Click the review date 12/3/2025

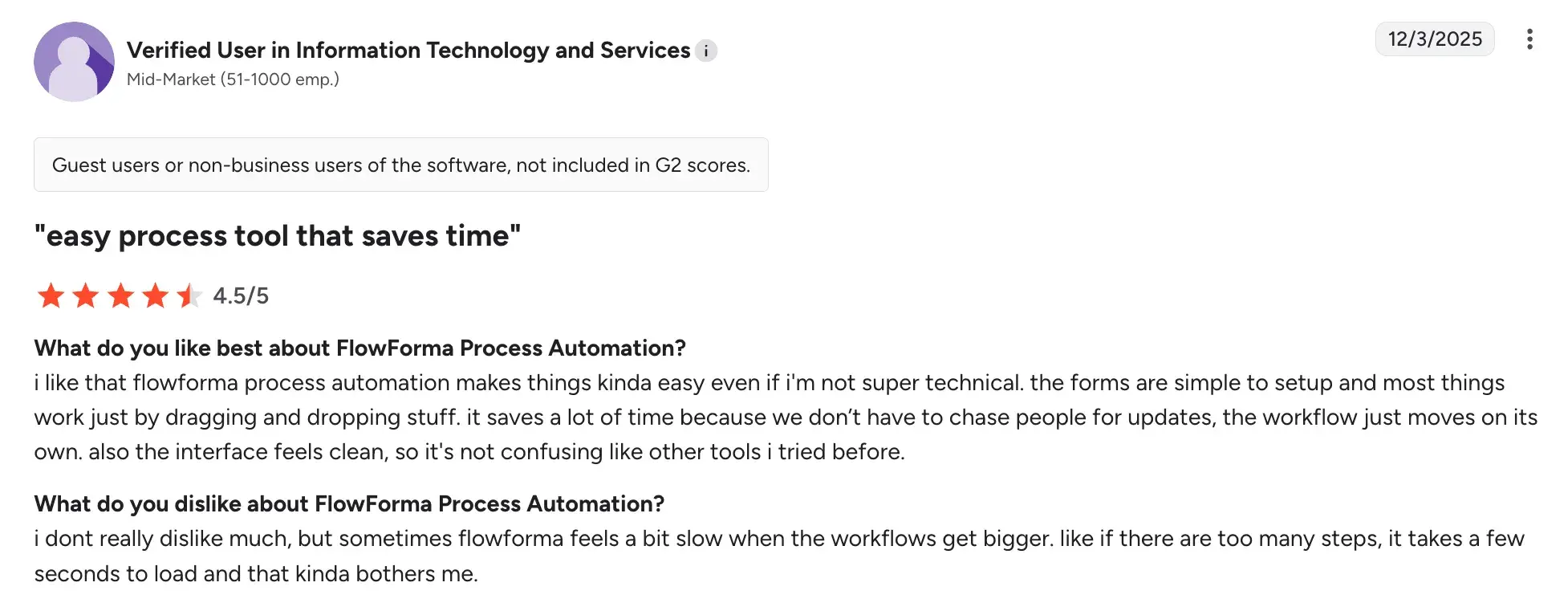click(x=1435, y=39)
